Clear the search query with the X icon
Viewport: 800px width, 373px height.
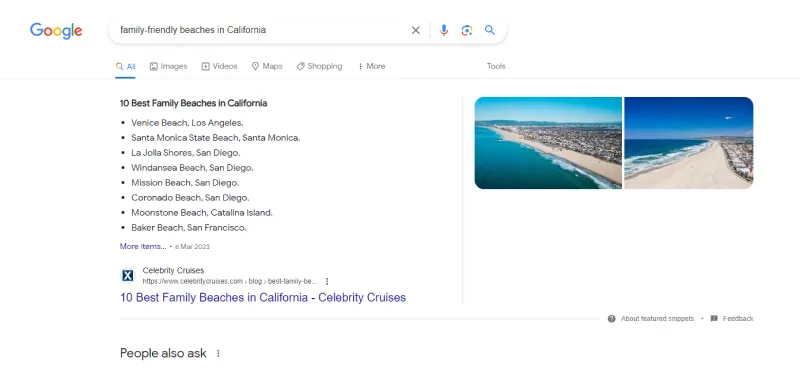click(416, 30)
